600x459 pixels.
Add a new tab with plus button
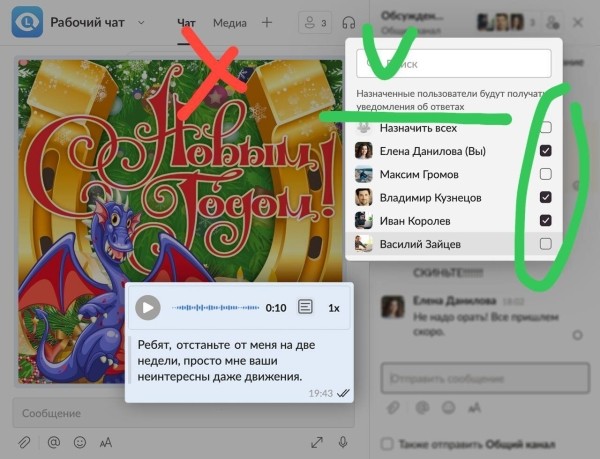[266, 22]
